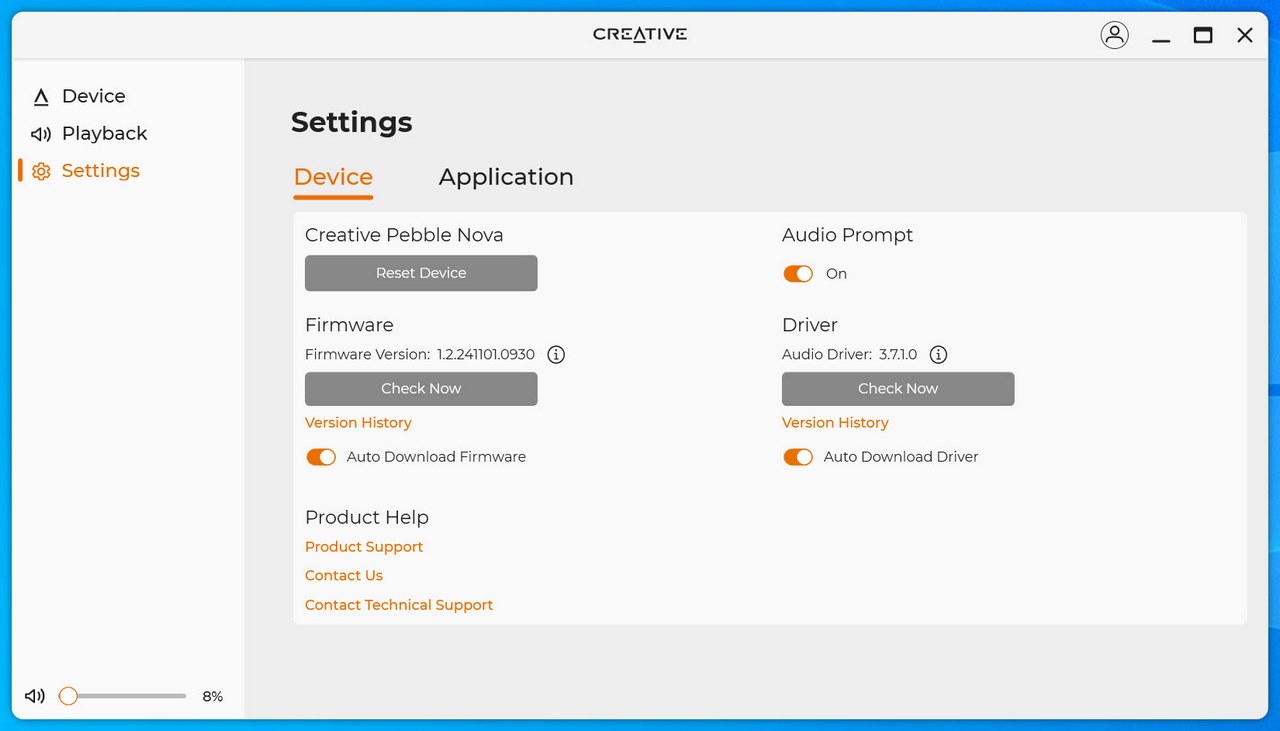The width and height of the screenshot is (1280, 731).
Task: Open the Product Support link
Action: [x=364, y=547]
